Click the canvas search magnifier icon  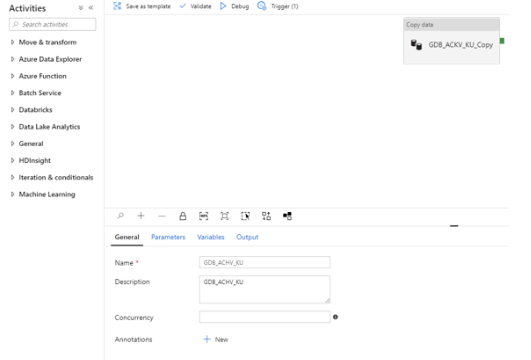[x=120, y=216]
